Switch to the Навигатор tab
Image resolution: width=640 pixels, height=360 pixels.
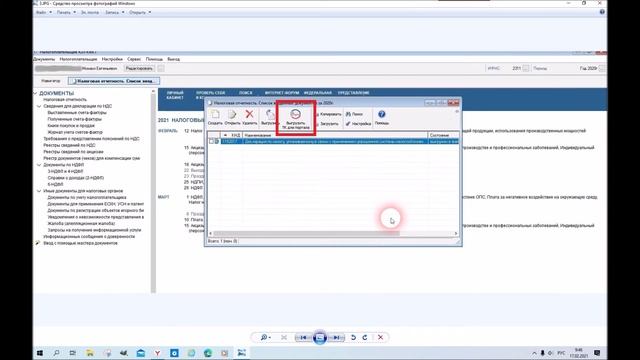coord(51,81)
